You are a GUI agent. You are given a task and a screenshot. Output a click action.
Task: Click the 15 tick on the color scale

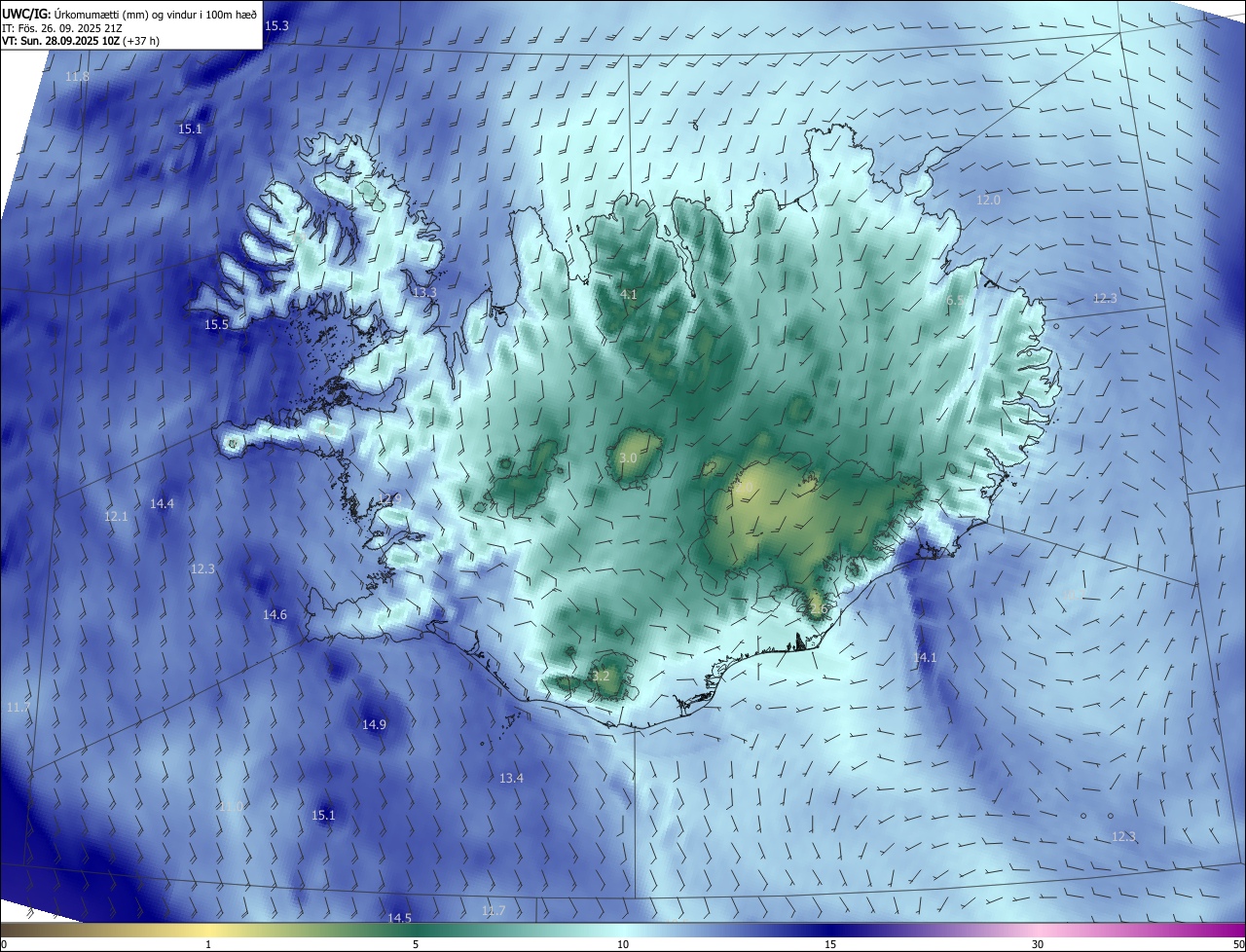830,944
